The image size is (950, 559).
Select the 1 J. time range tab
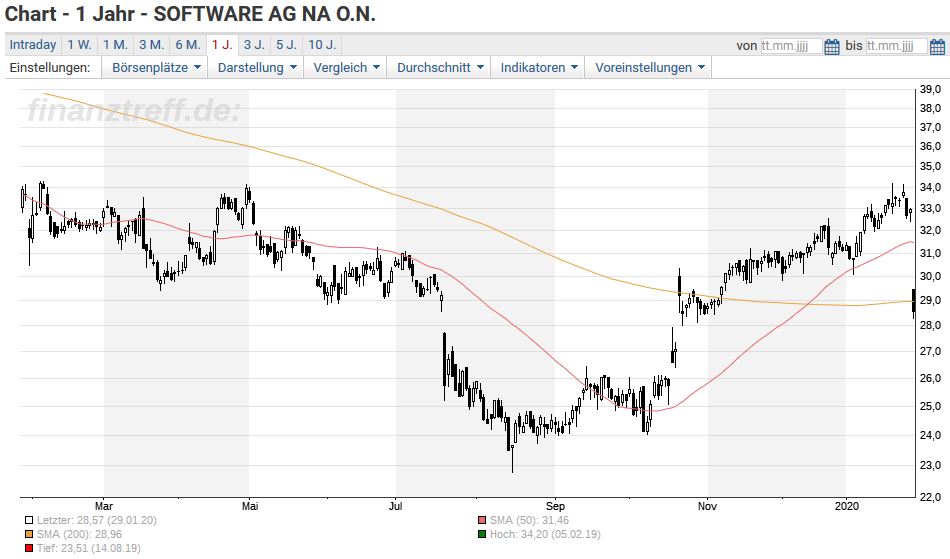222,45
